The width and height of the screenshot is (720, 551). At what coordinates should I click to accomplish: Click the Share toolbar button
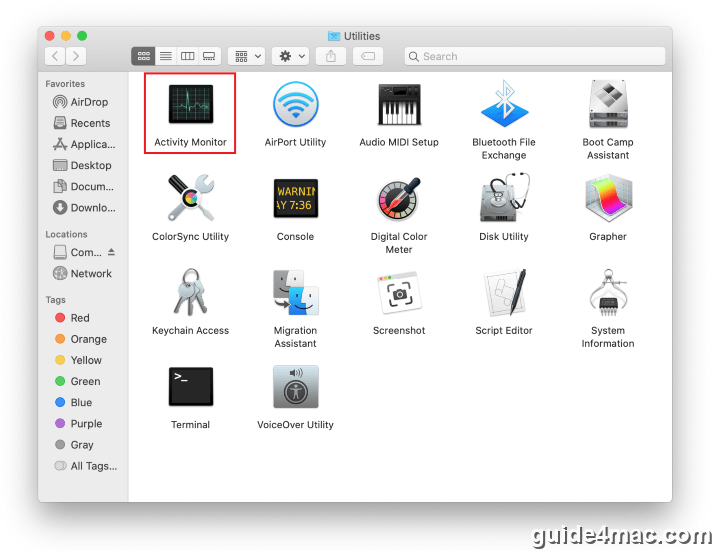(331, 56)
